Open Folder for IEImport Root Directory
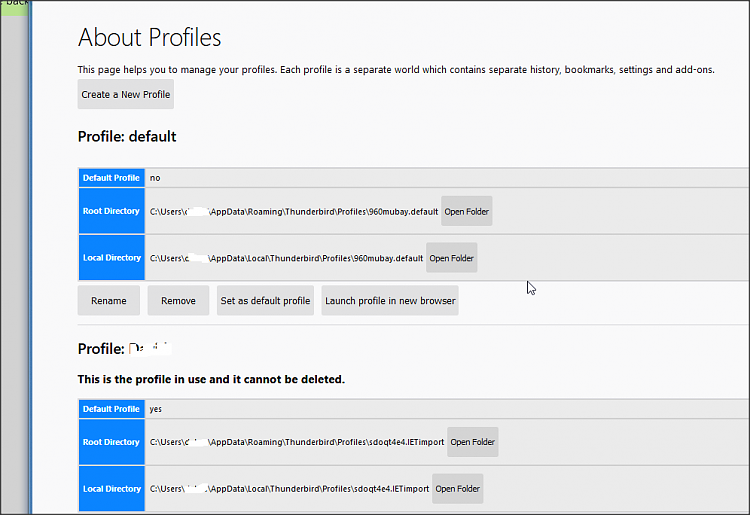Viewport: 750px width, 515px height. point(472,442)
